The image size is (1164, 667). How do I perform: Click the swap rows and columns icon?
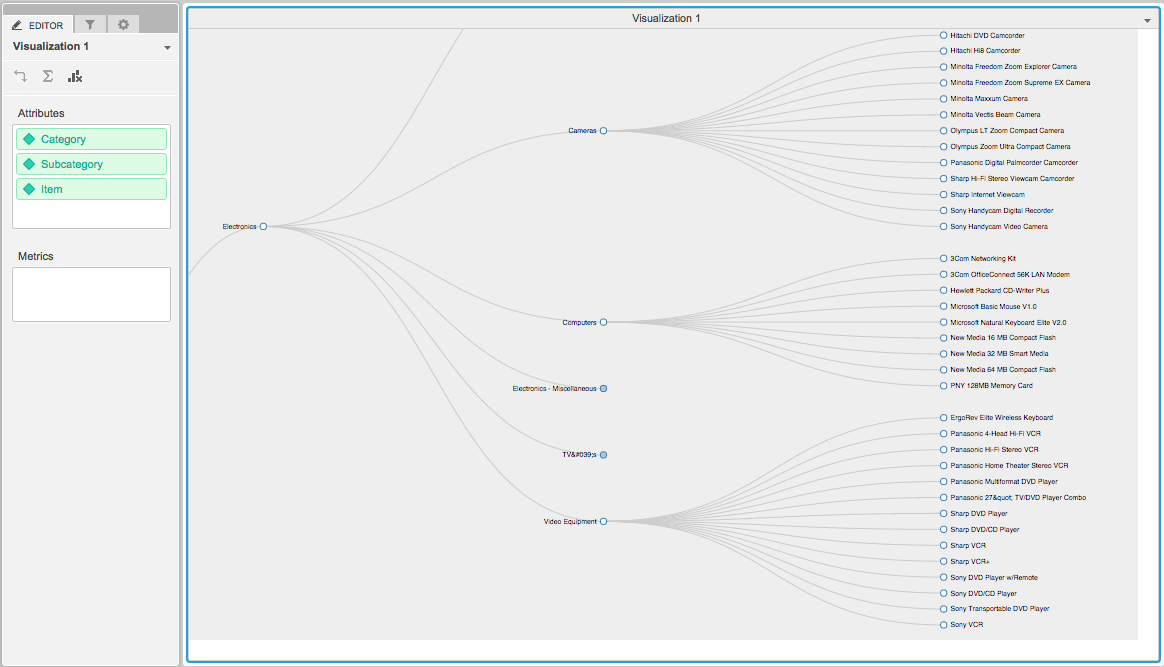click(x=21, y=76)
